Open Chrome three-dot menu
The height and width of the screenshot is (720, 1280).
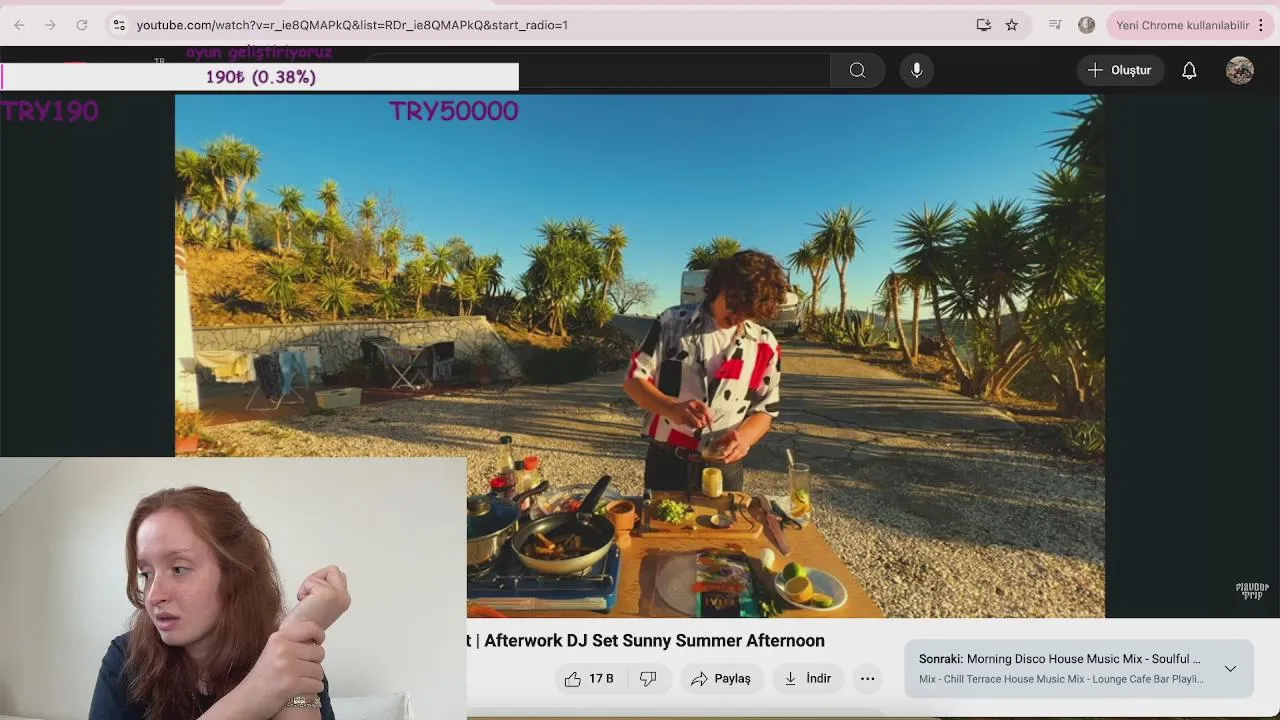pyautogui.click(x=1261, y=25)
